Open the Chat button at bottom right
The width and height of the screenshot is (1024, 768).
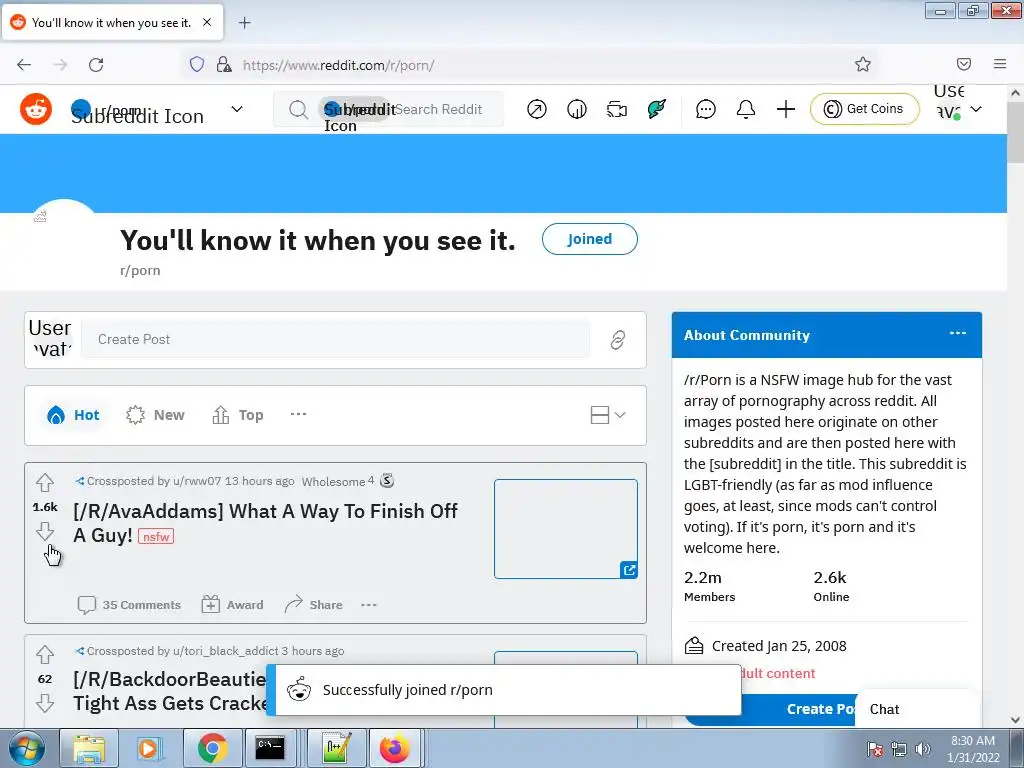point(917,709)
